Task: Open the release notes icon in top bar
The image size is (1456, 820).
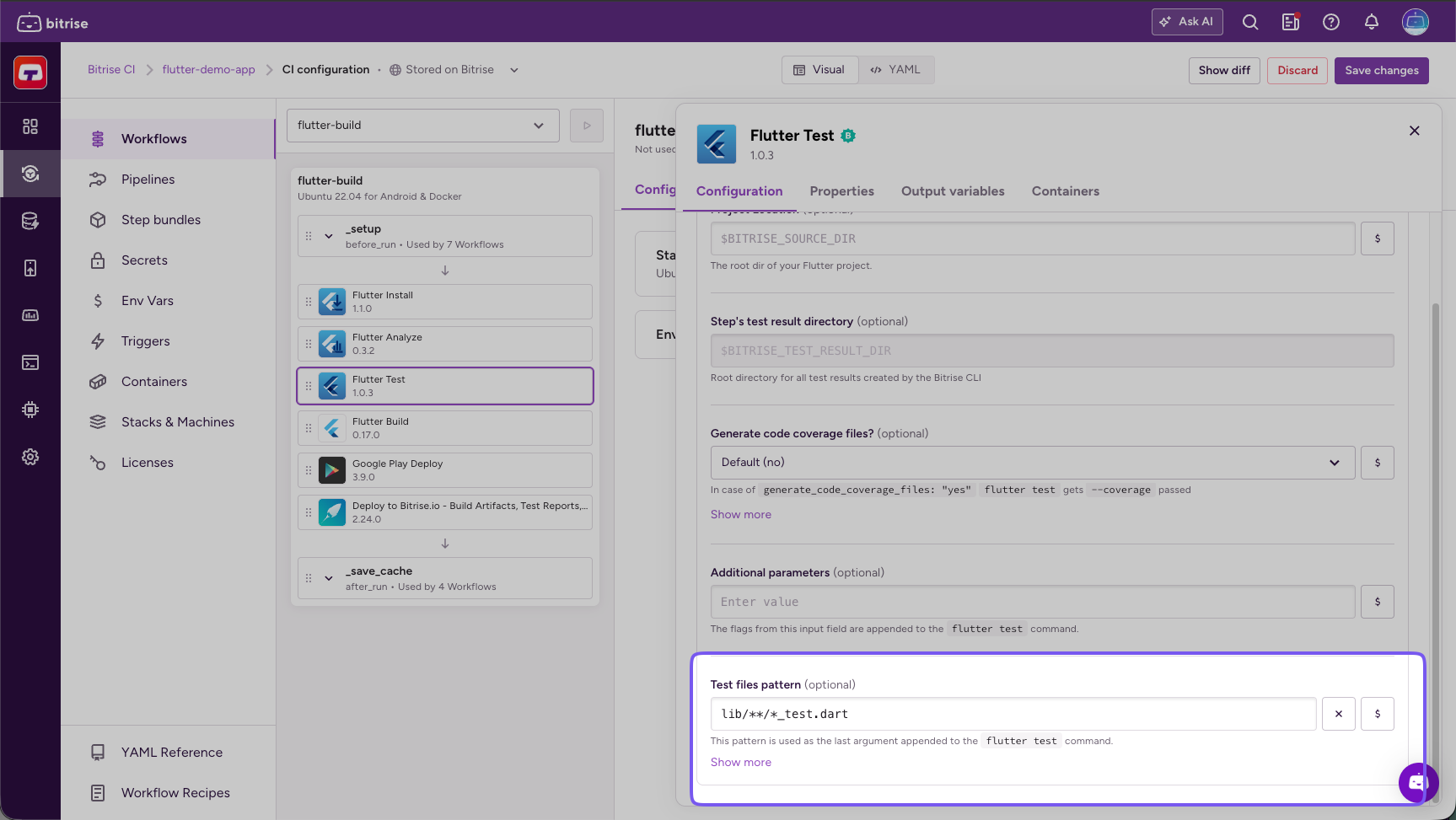Action: click(1291, 23)
